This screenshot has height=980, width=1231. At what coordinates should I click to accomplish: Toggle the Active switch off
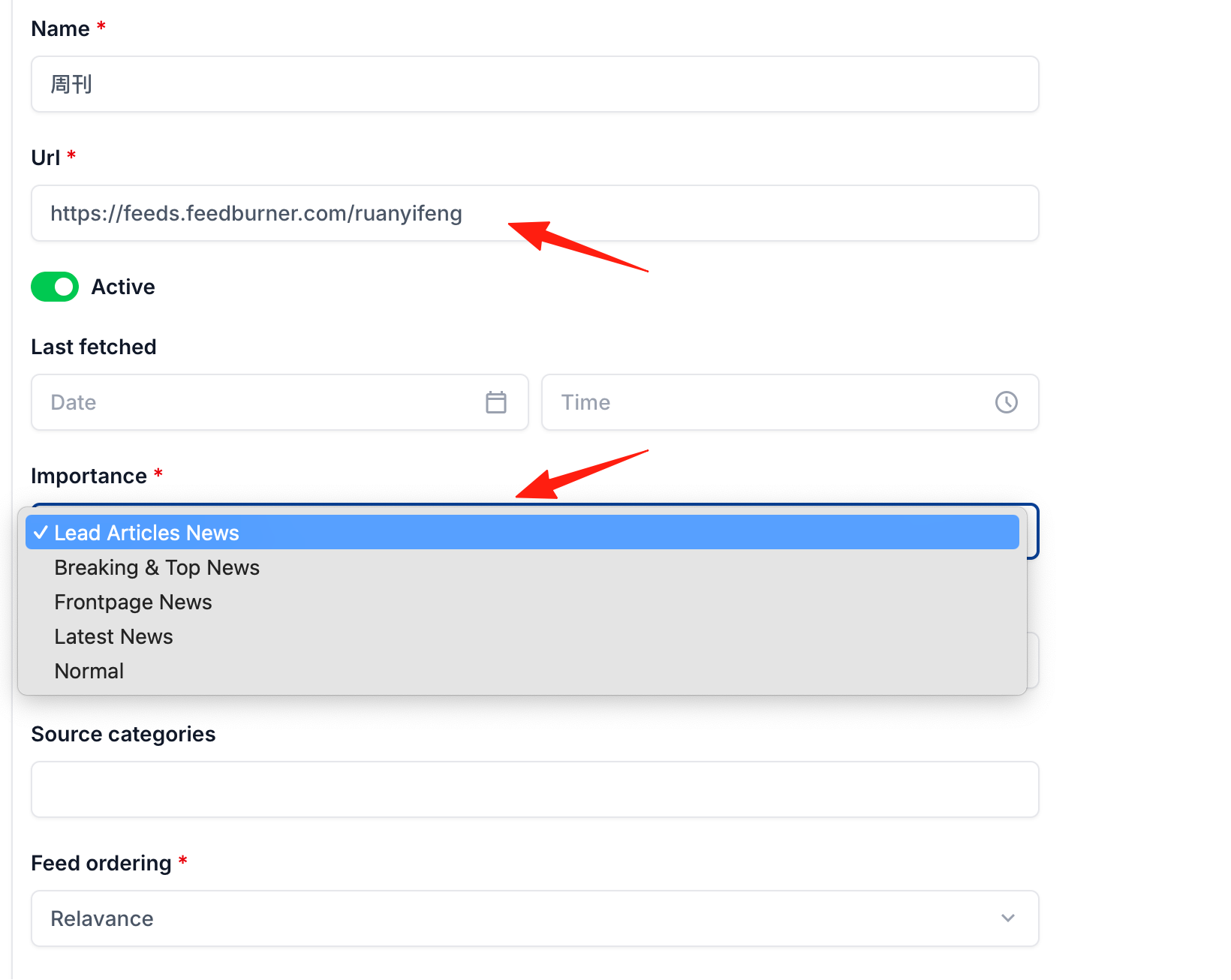tap(55, 287)
